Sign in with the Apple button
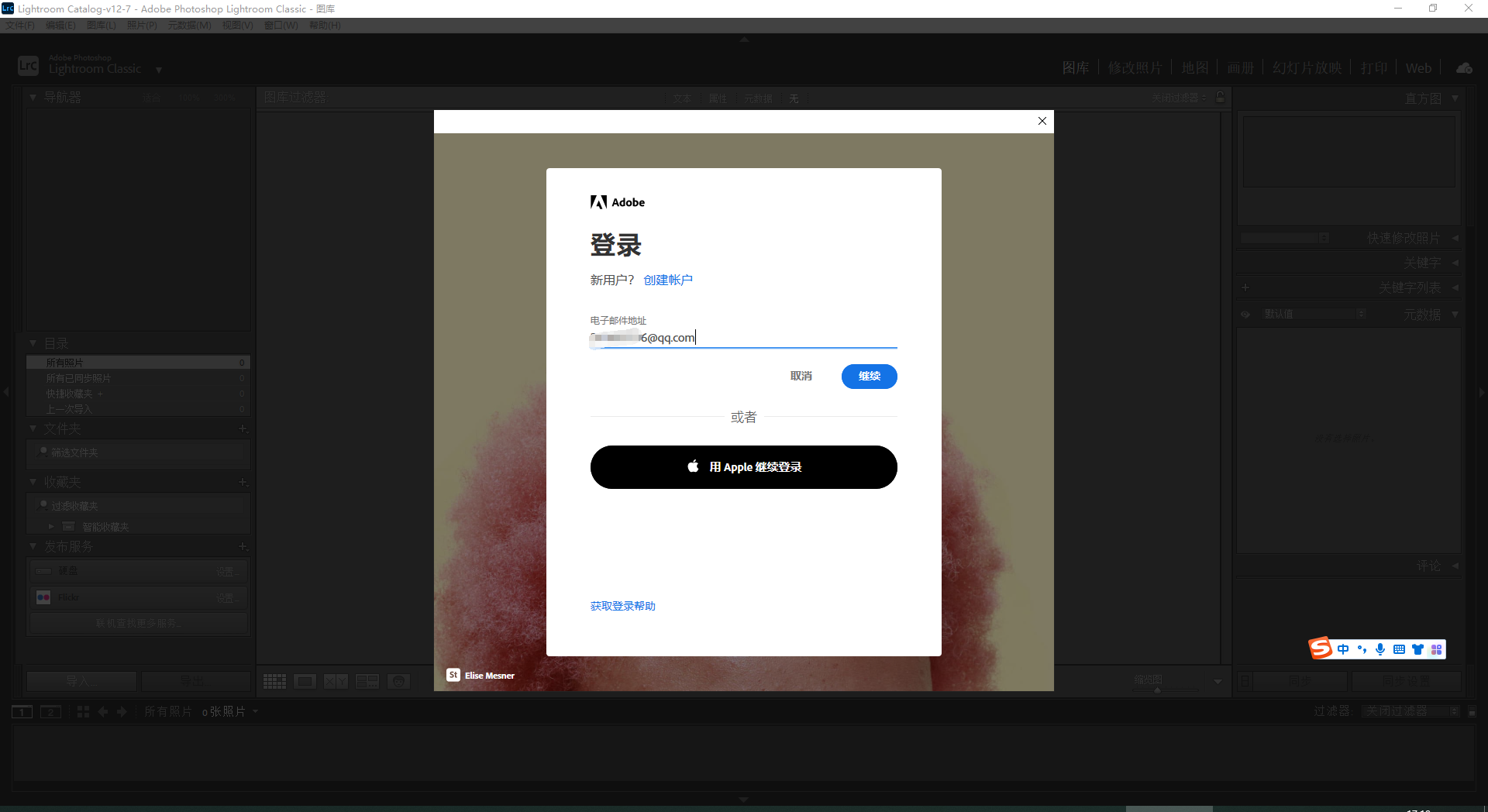This screenshot has height=812, width=1488. 743,467
